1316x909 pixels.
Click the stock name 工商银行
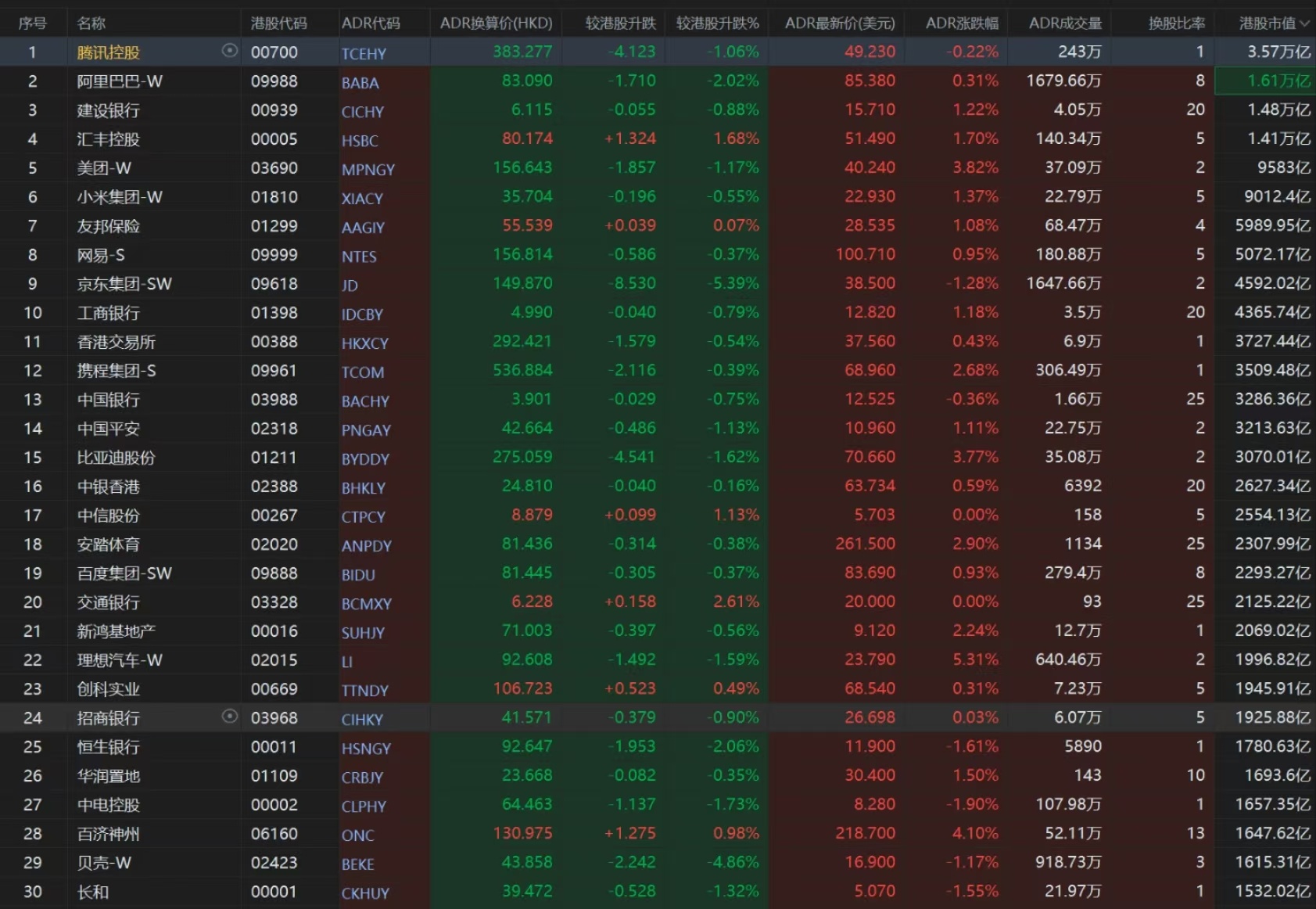(x=109, y=313)
